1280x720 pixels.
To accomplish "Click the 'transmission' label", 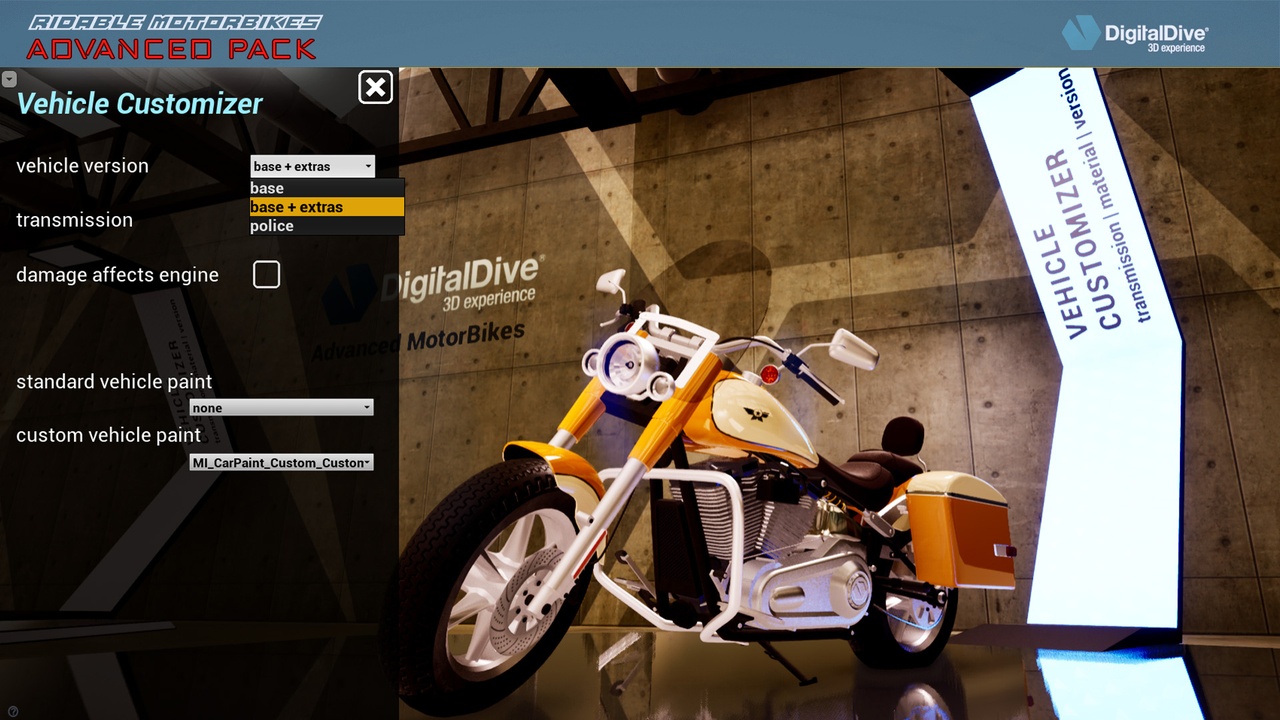I will (74, 220).
